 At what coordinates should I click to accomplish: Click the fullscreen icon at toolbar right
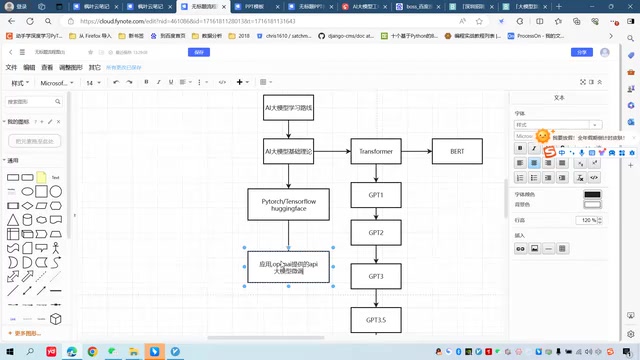[x=583, y=82]
